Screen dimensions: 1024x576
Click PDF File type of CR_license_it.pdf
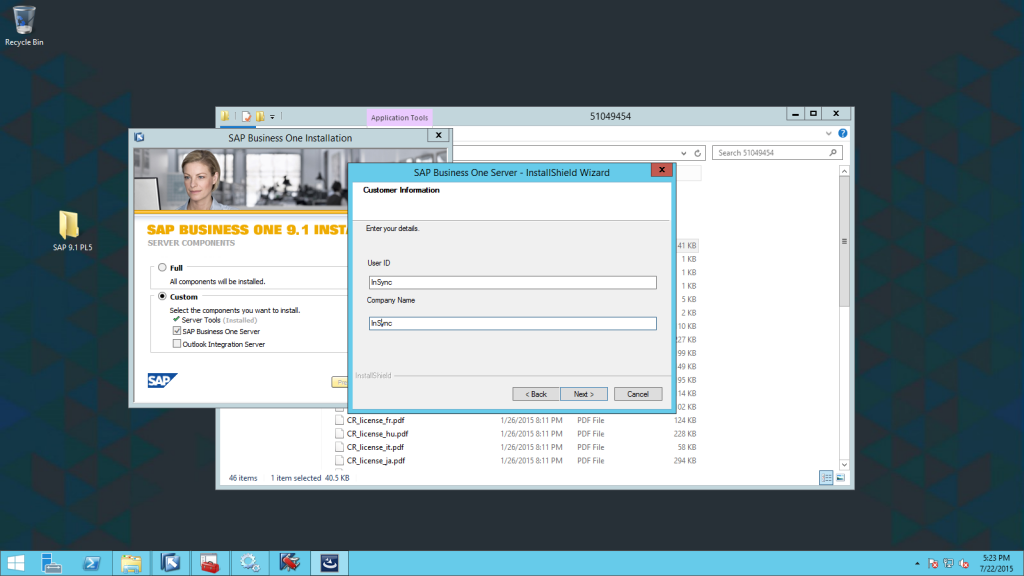click(590, 447)
